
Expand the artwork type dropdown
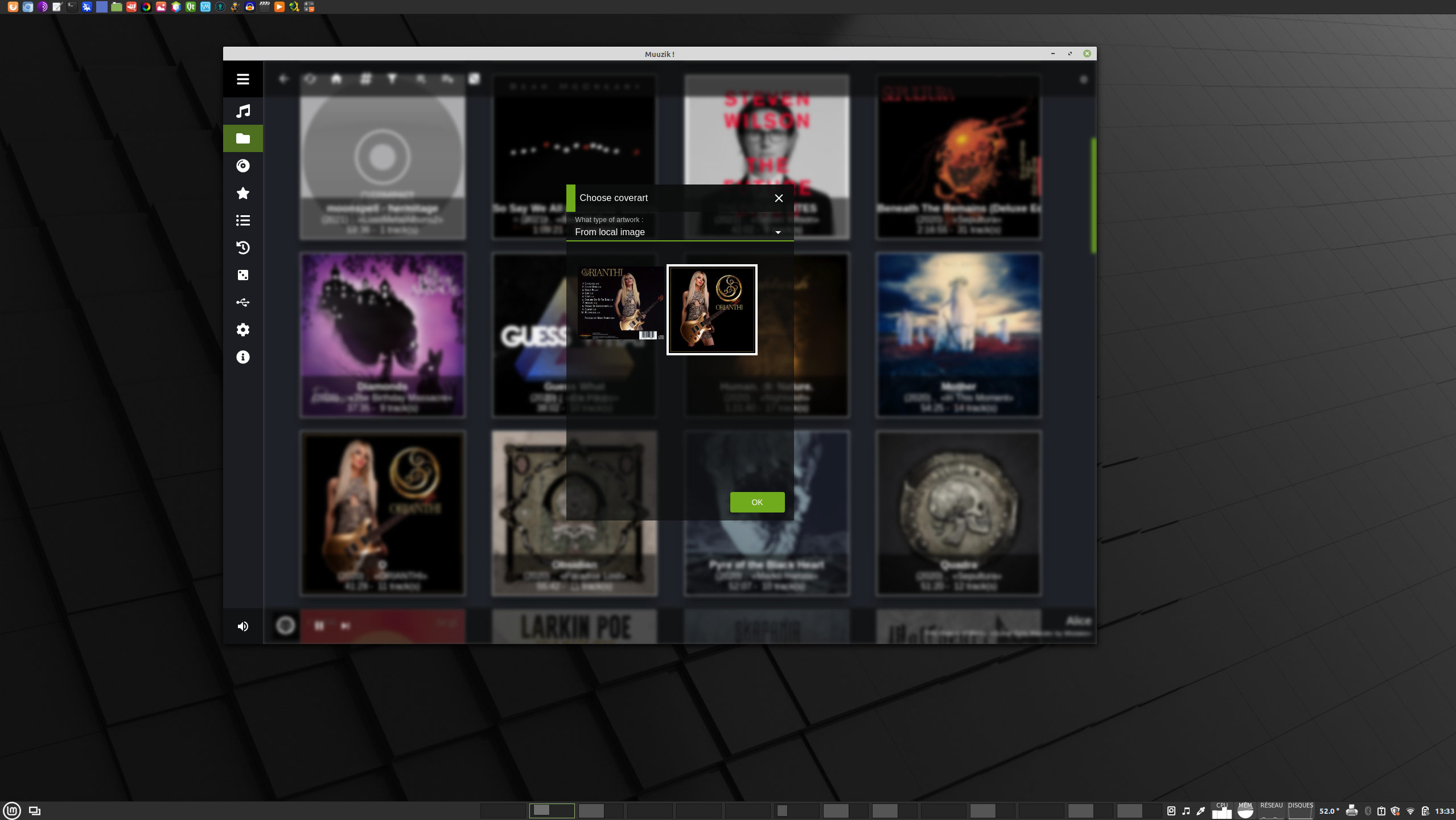tap(680, 232)
